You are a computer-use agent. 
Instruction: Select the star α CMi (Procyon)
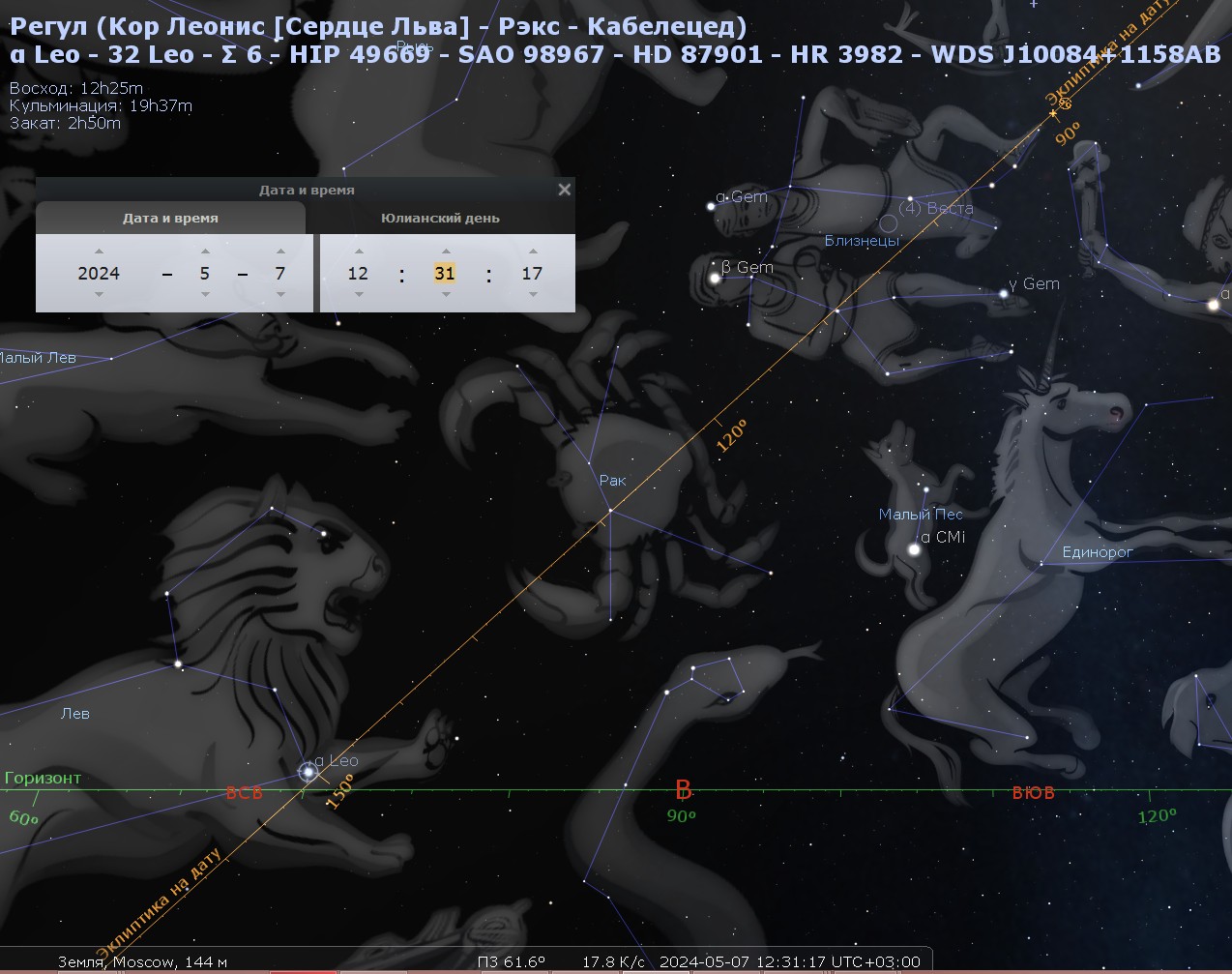tap(913, 549)
